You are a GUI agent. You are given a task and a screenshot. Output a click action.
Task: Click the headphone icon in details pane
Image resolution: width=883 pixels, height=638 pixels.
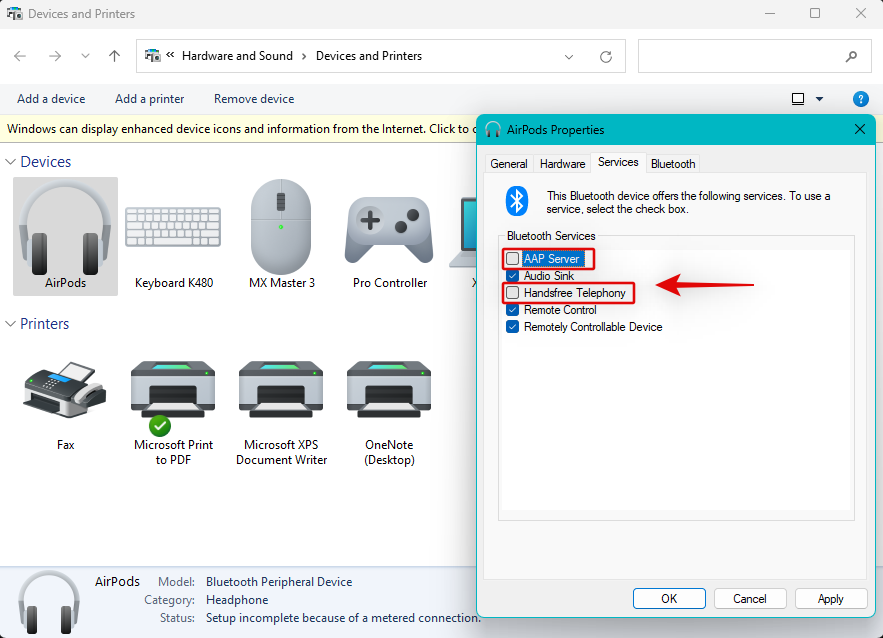[x=49, y=601]
